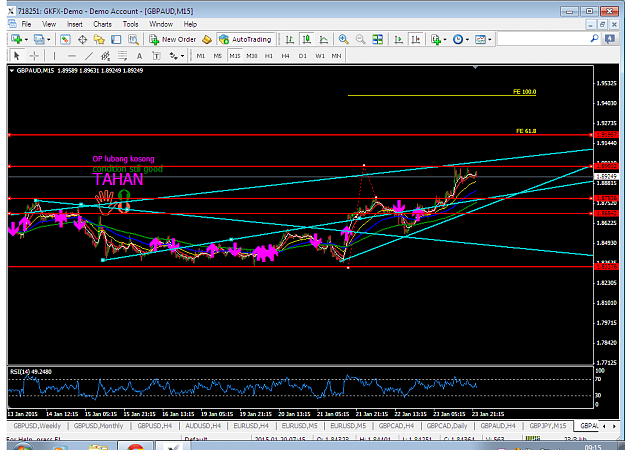625x450 pixels.
Task: Tile windows with the four-pane icon
Action: 377,39
